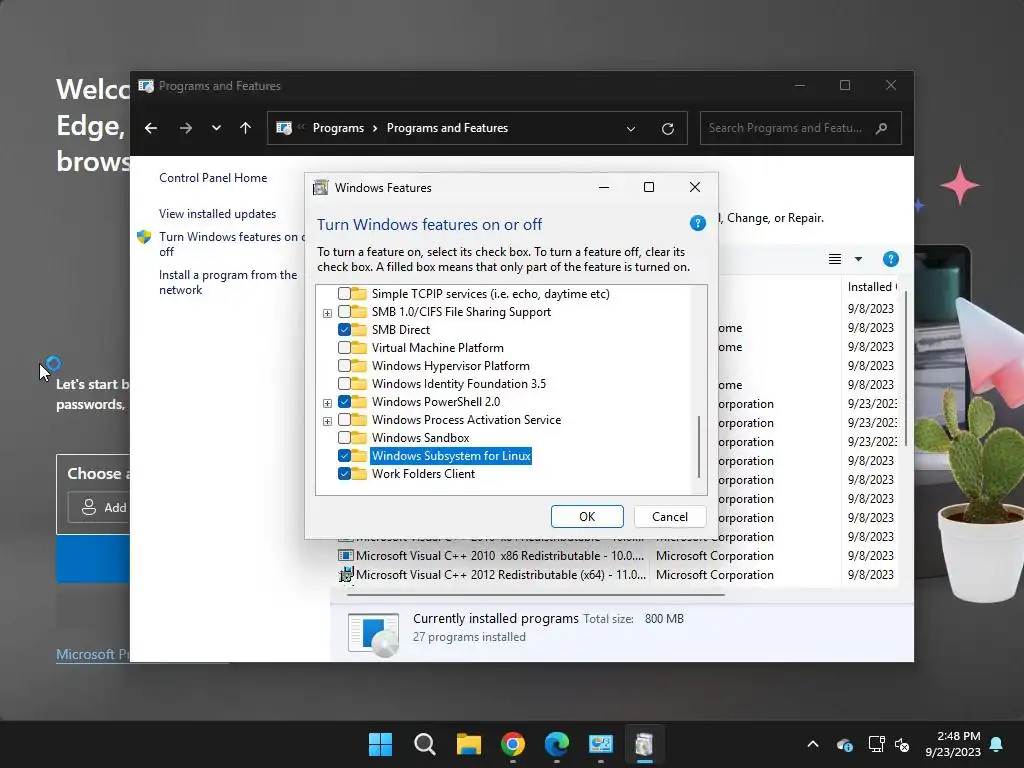Check the Simple TCPIP services checkbox
The width and height of the screenshot is (1024, 768).
coord(344,294)
